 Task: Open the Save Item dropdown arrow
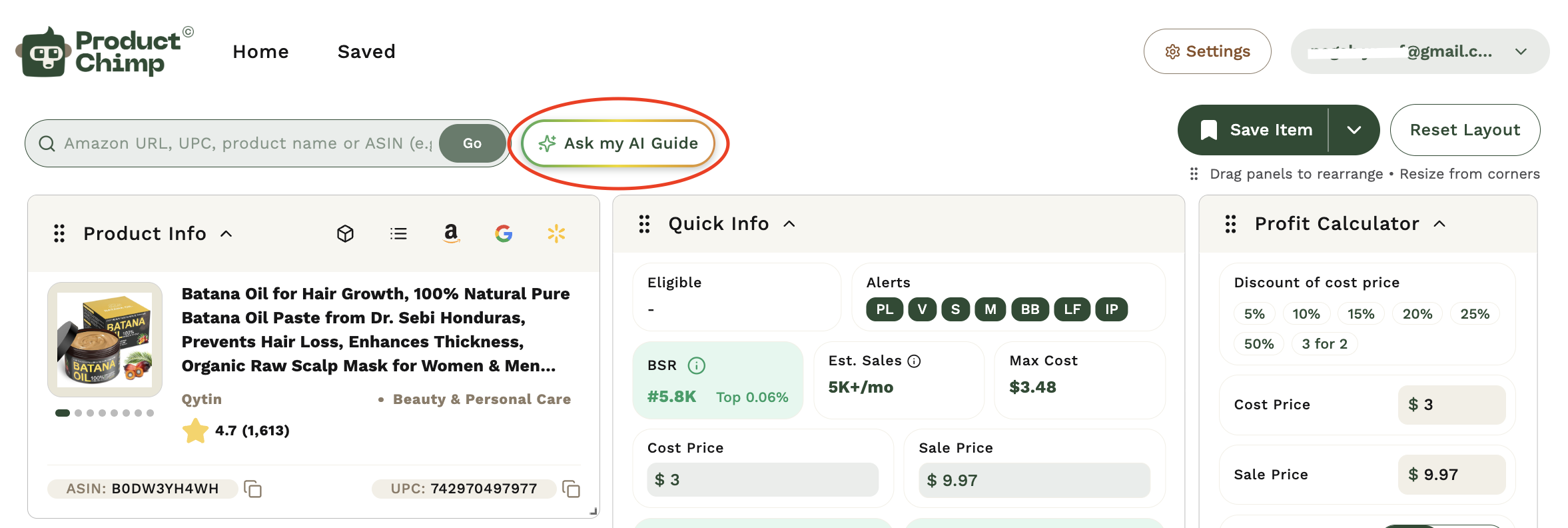[1354, 130]
